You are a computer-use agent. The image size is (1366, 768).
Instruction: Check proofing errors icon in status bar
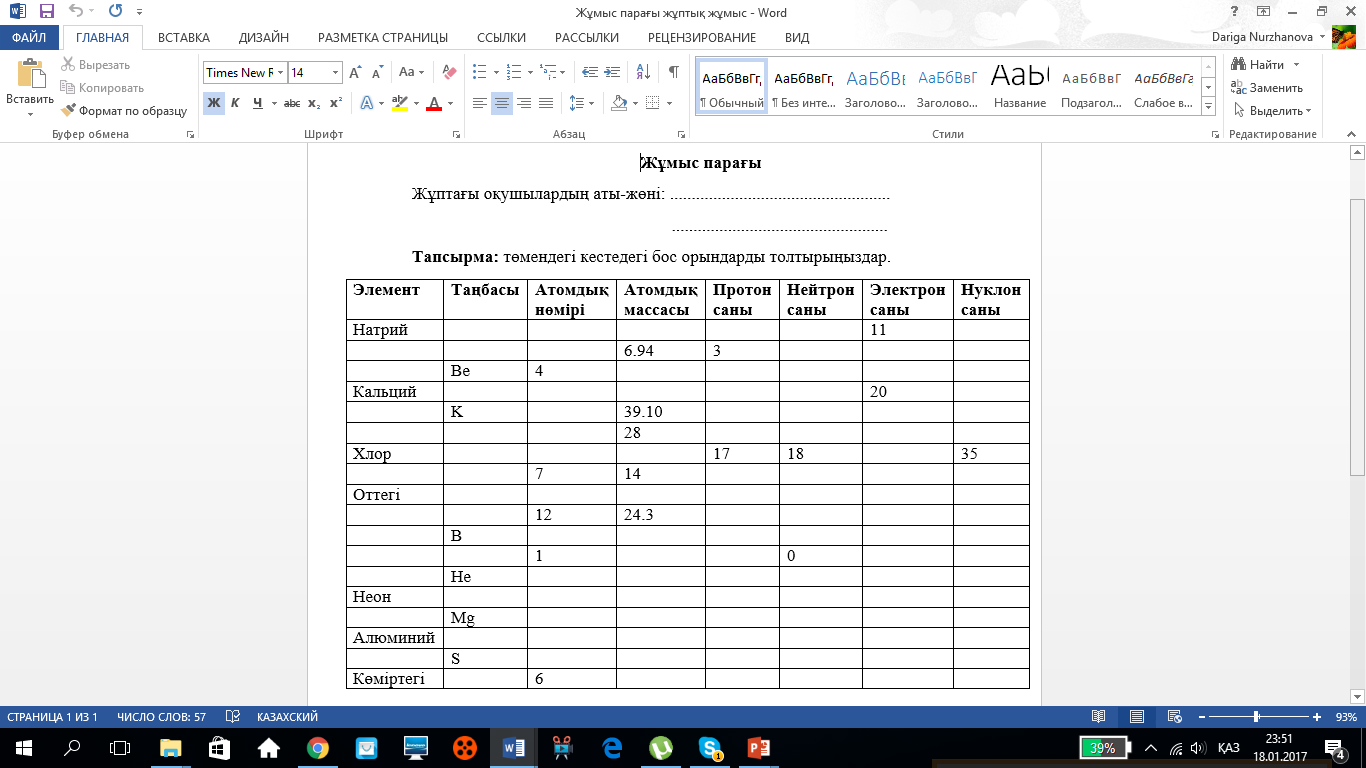[233, 717]
